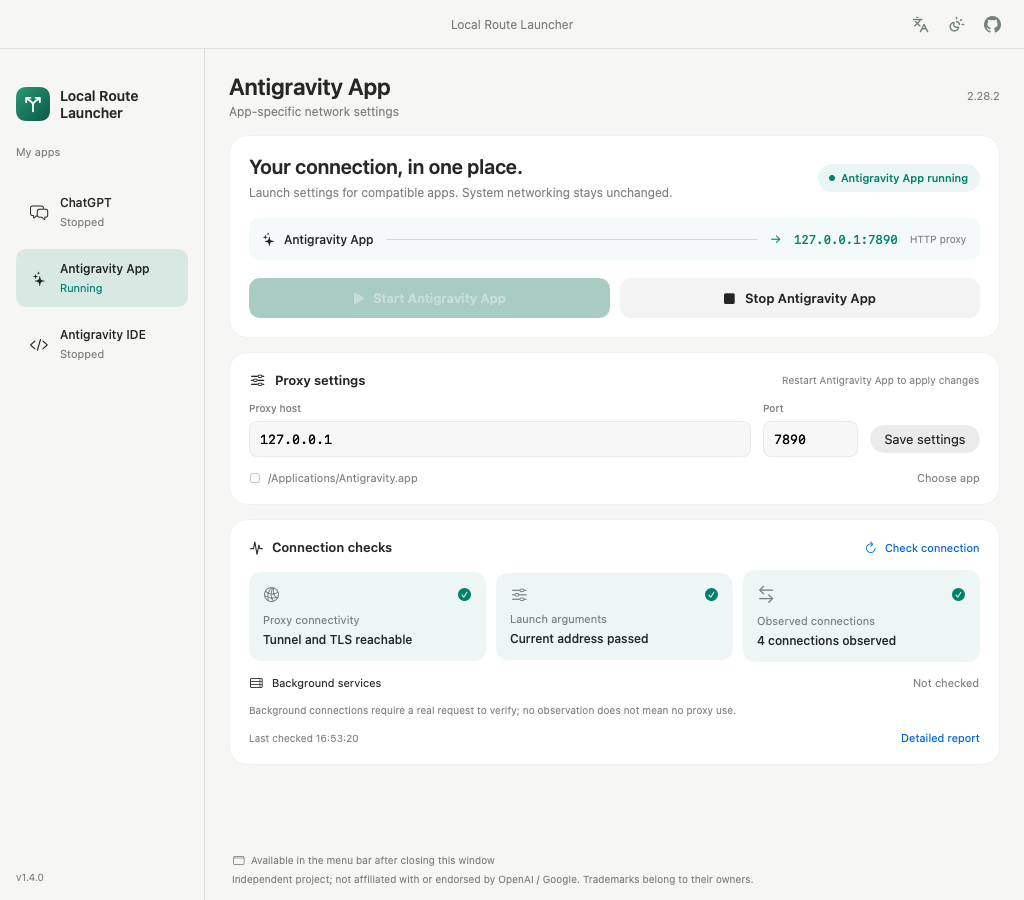
Task: Click the Local Route Launcher logo icon
Action: point(33,104)
